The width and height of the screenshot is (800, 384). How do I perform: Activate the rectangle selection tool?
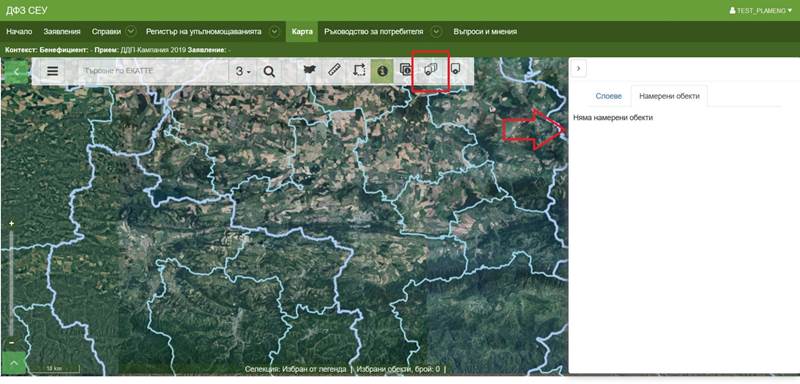359,71
